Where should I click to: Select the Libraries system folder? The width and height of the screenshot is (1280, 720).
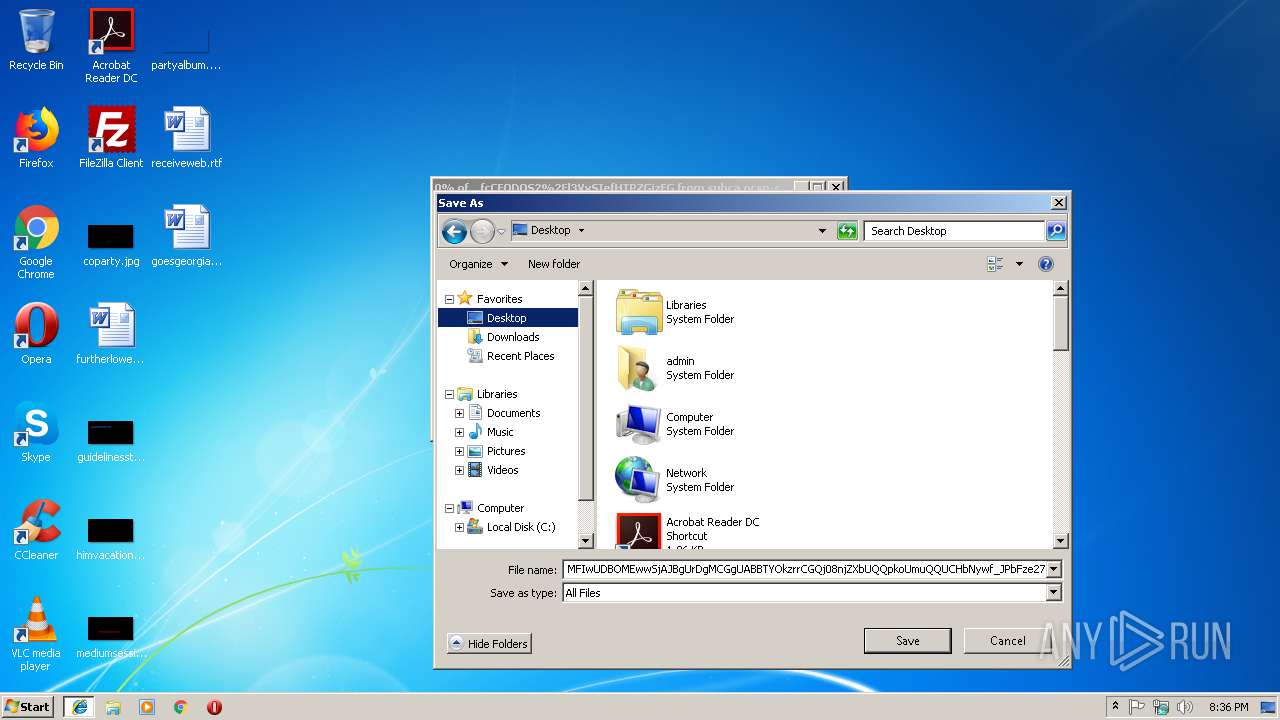[676, 311]
